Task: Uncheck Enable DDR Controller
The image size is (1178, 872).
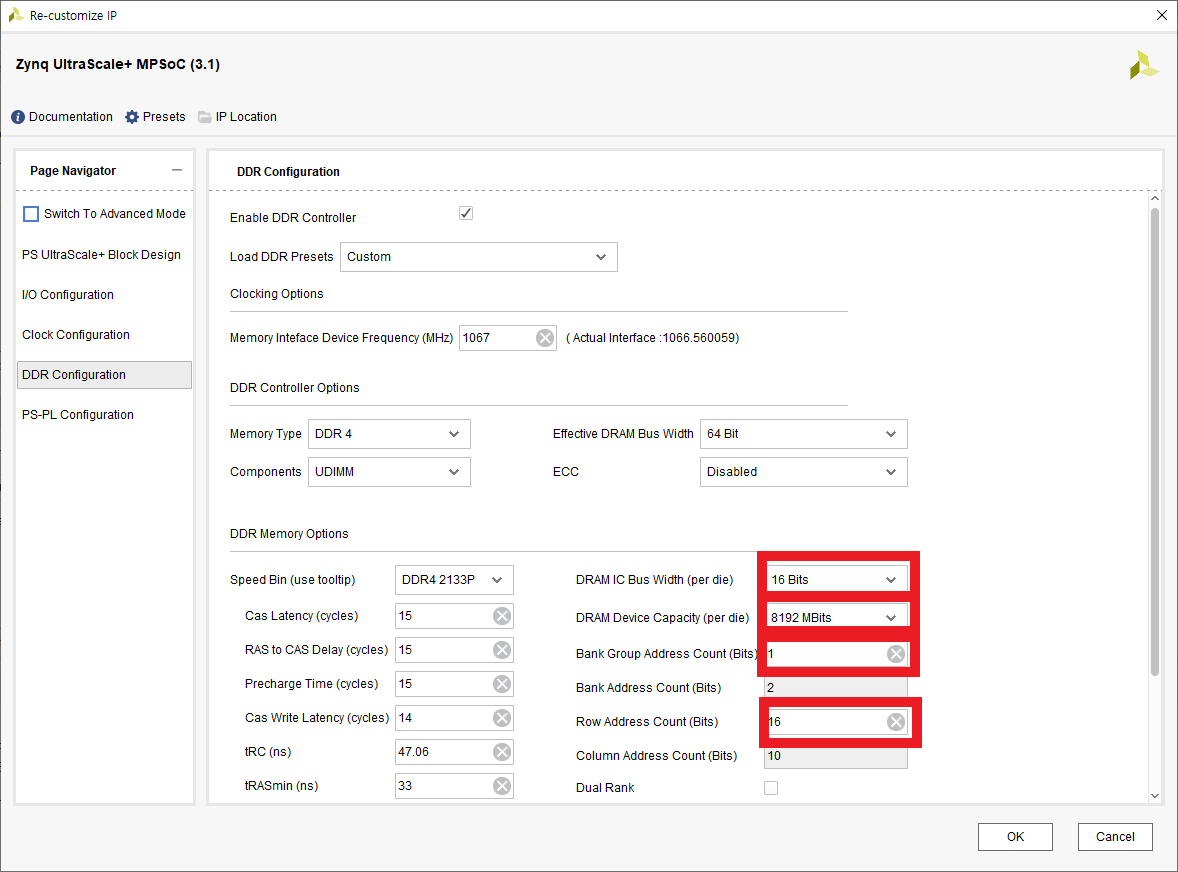Action: (466, 213)
